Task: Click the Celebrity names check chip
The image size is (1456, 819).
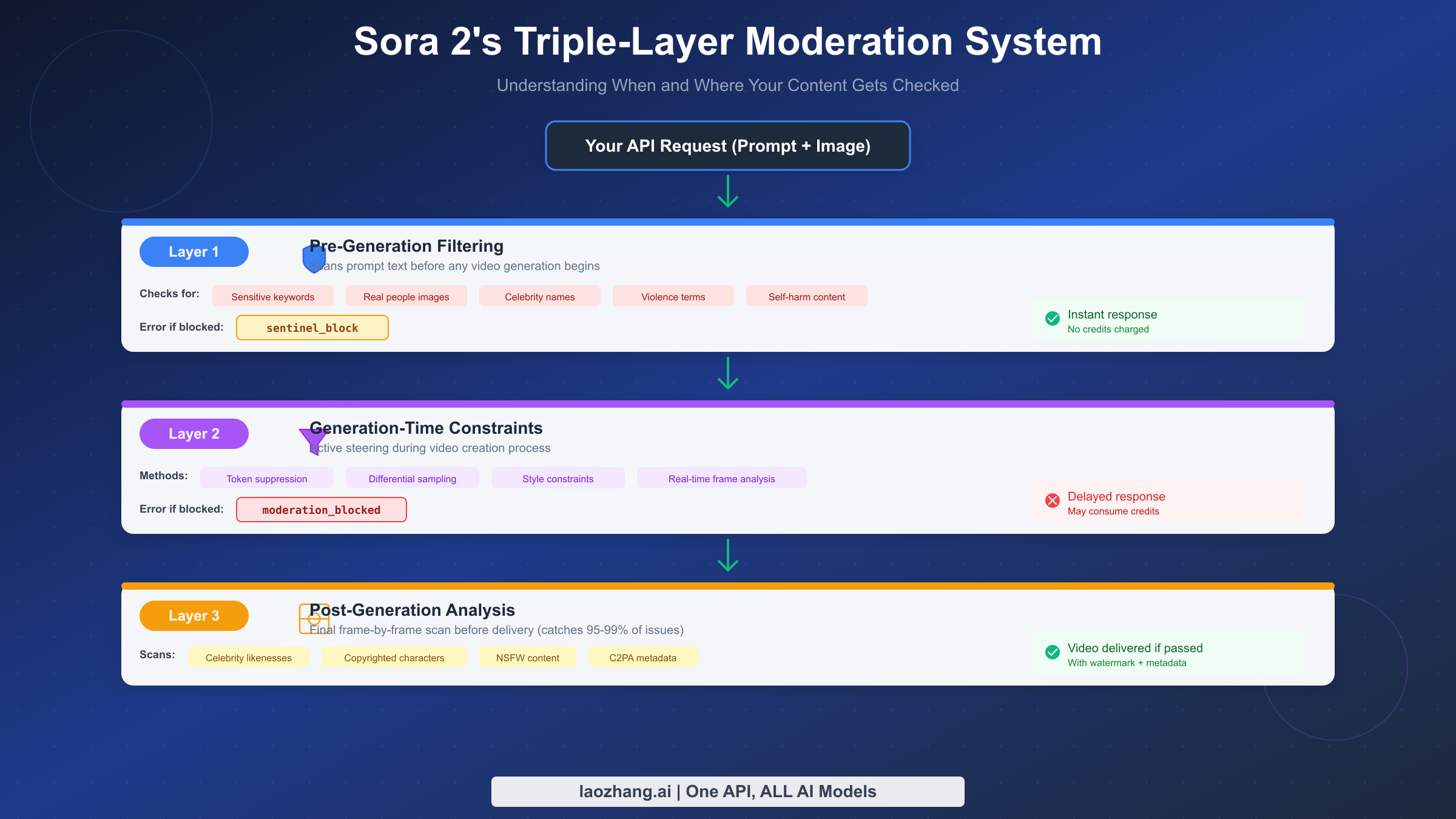Action: point(539,296)
